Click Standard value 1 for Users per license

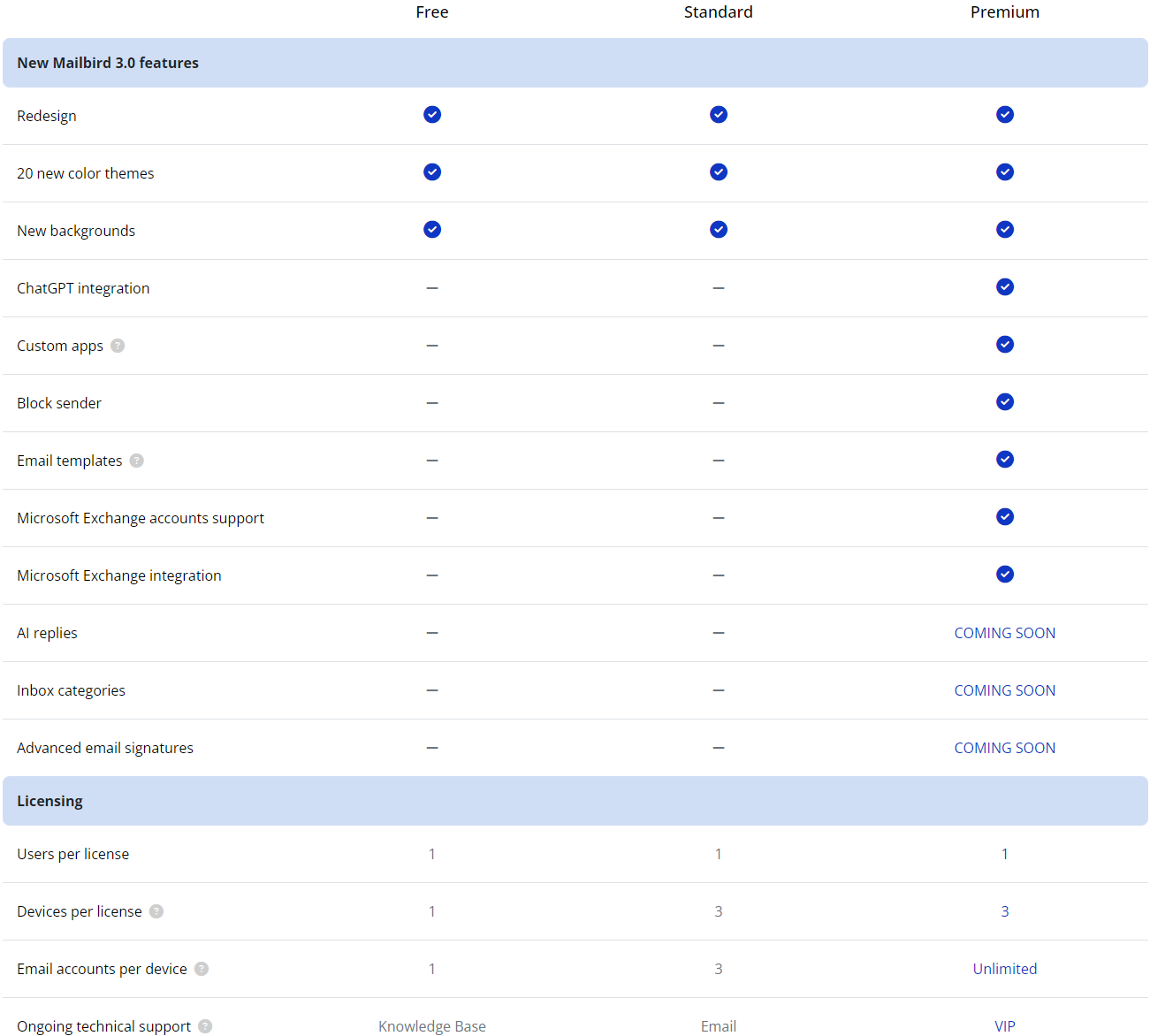719,854
